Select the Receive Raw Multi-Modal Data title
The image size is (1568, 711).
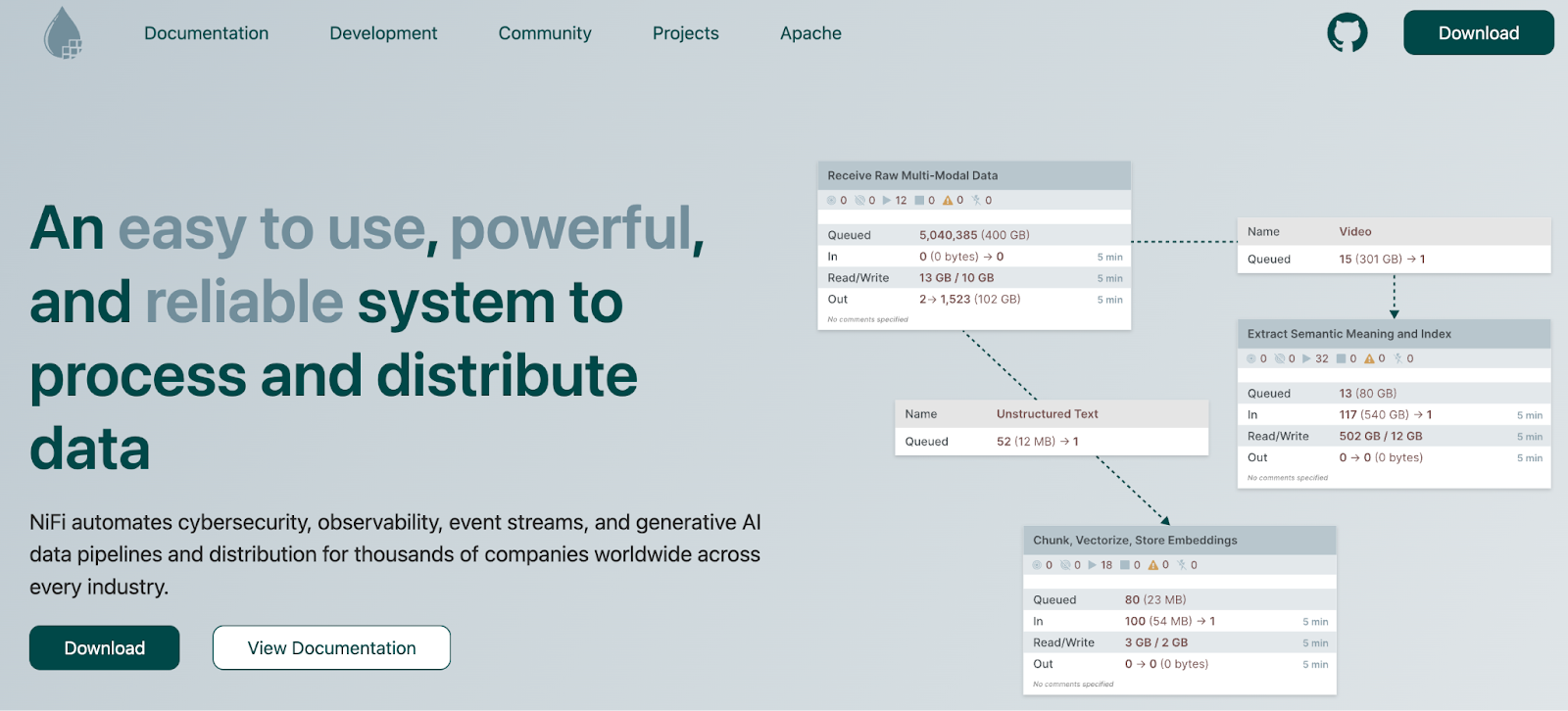912,175
